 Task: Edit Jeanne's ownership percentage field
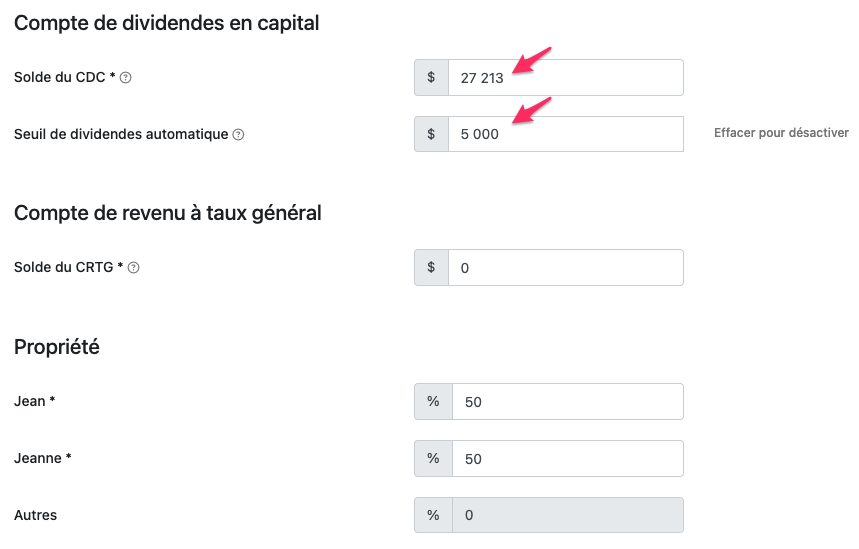(x=568, y=458)
